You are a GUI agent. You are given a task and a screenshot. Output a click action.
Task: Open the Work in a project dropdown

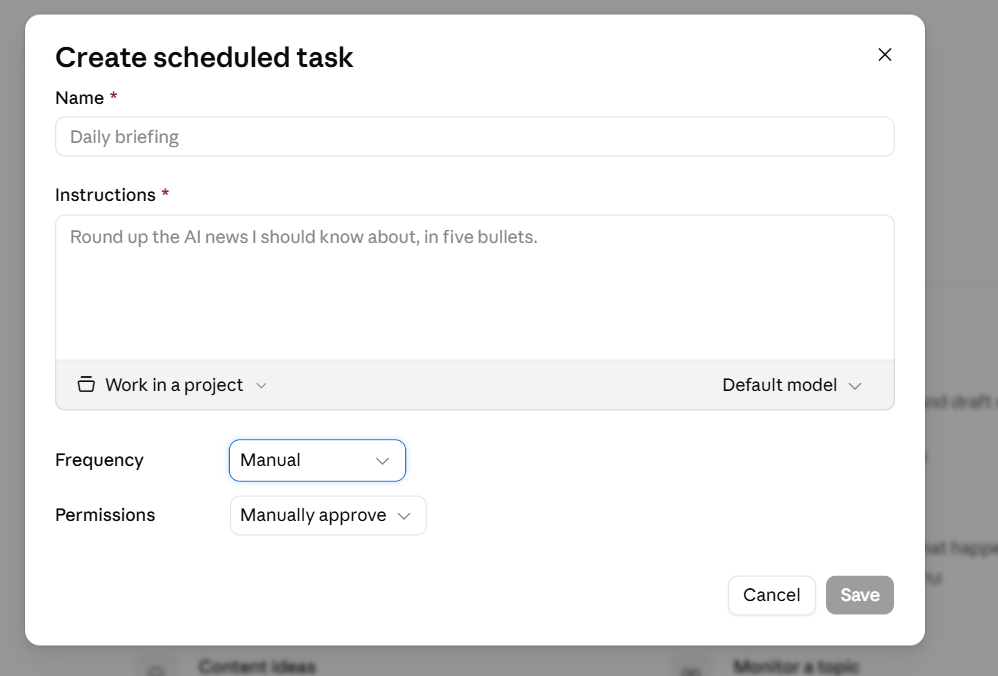172,385
